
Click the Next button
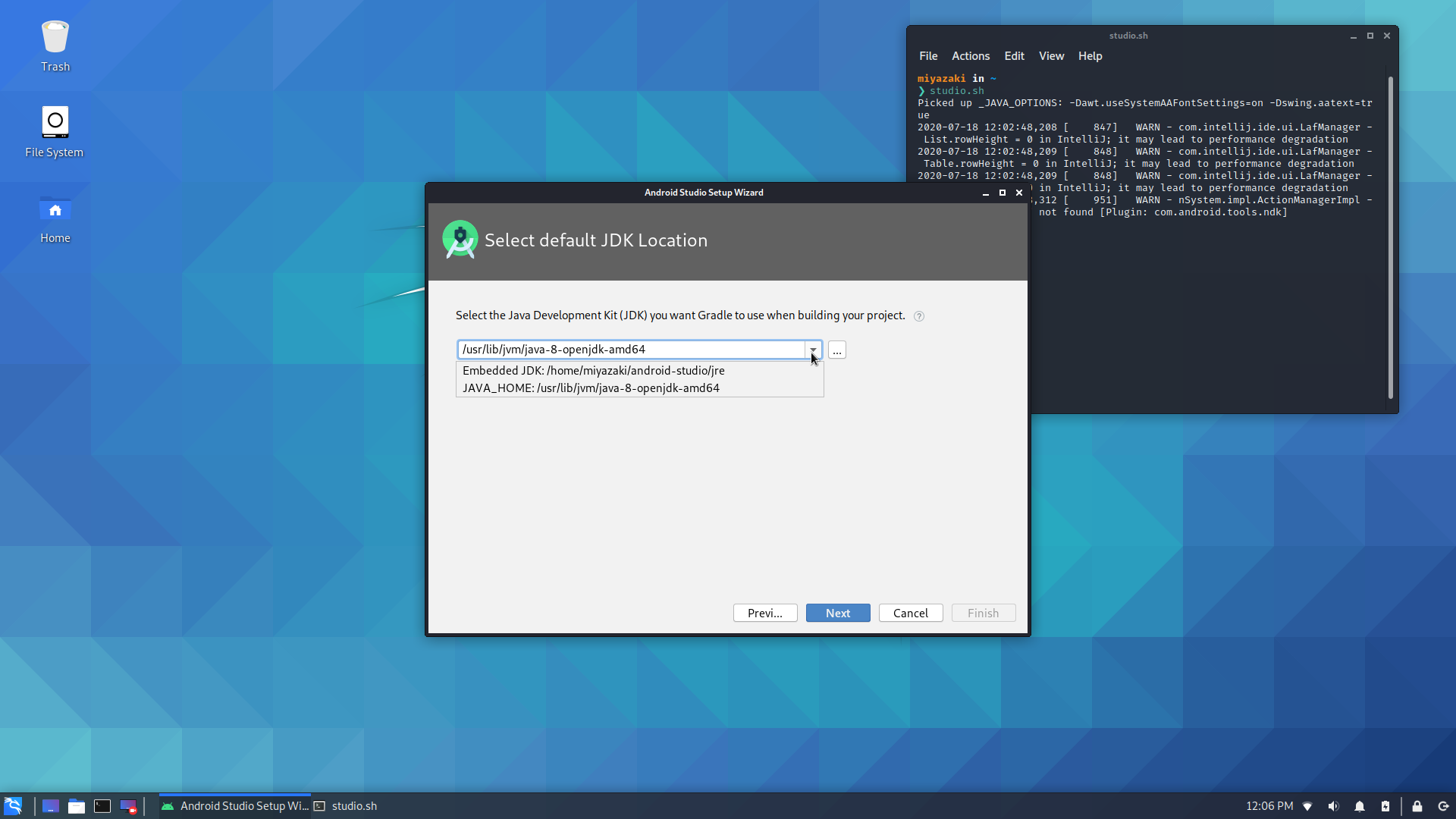pos(837,613)
